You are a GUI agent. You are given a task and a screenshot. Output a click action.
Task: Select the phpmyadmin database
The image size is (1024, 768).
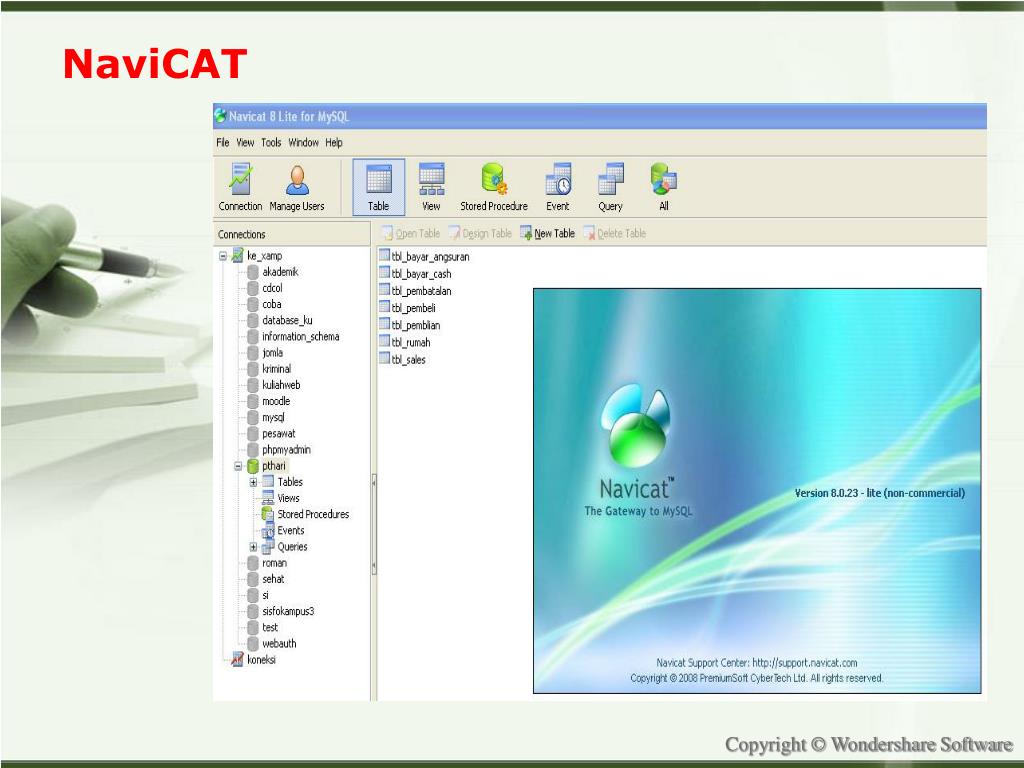pos(286,449)
